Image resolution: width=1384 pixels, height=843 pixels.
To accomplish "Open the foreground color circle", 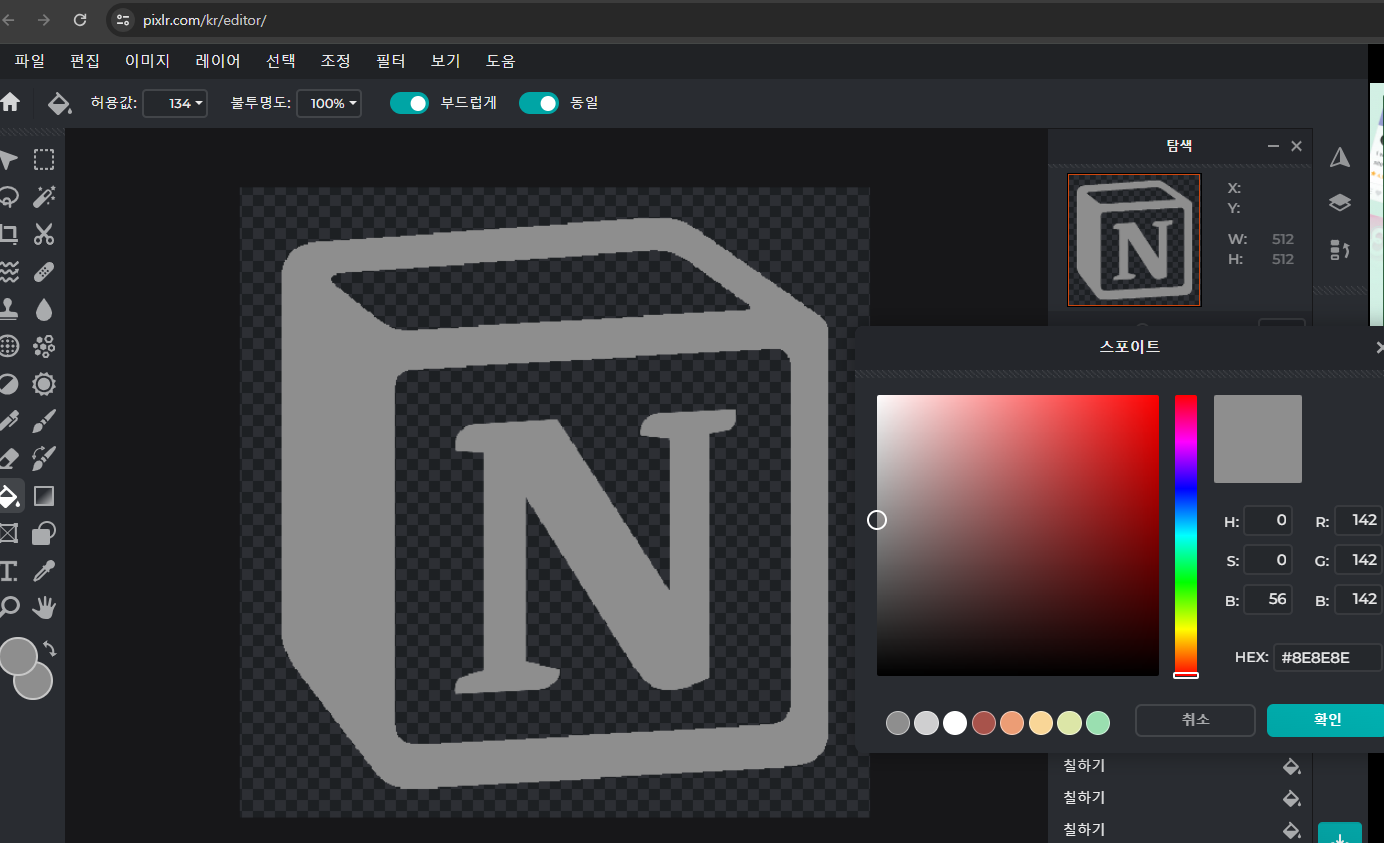I will [x=17, y=657].
